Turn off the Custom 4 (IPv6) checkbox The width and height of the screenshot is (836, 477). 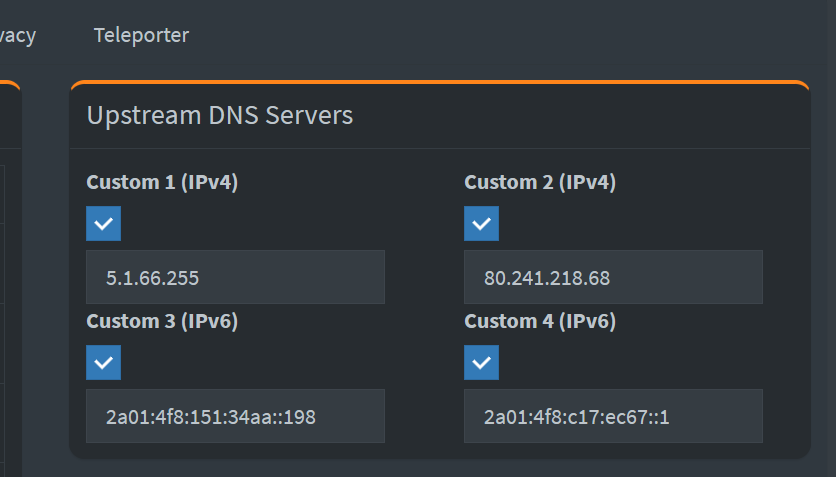pyautogui.click(x=481, y=363)
